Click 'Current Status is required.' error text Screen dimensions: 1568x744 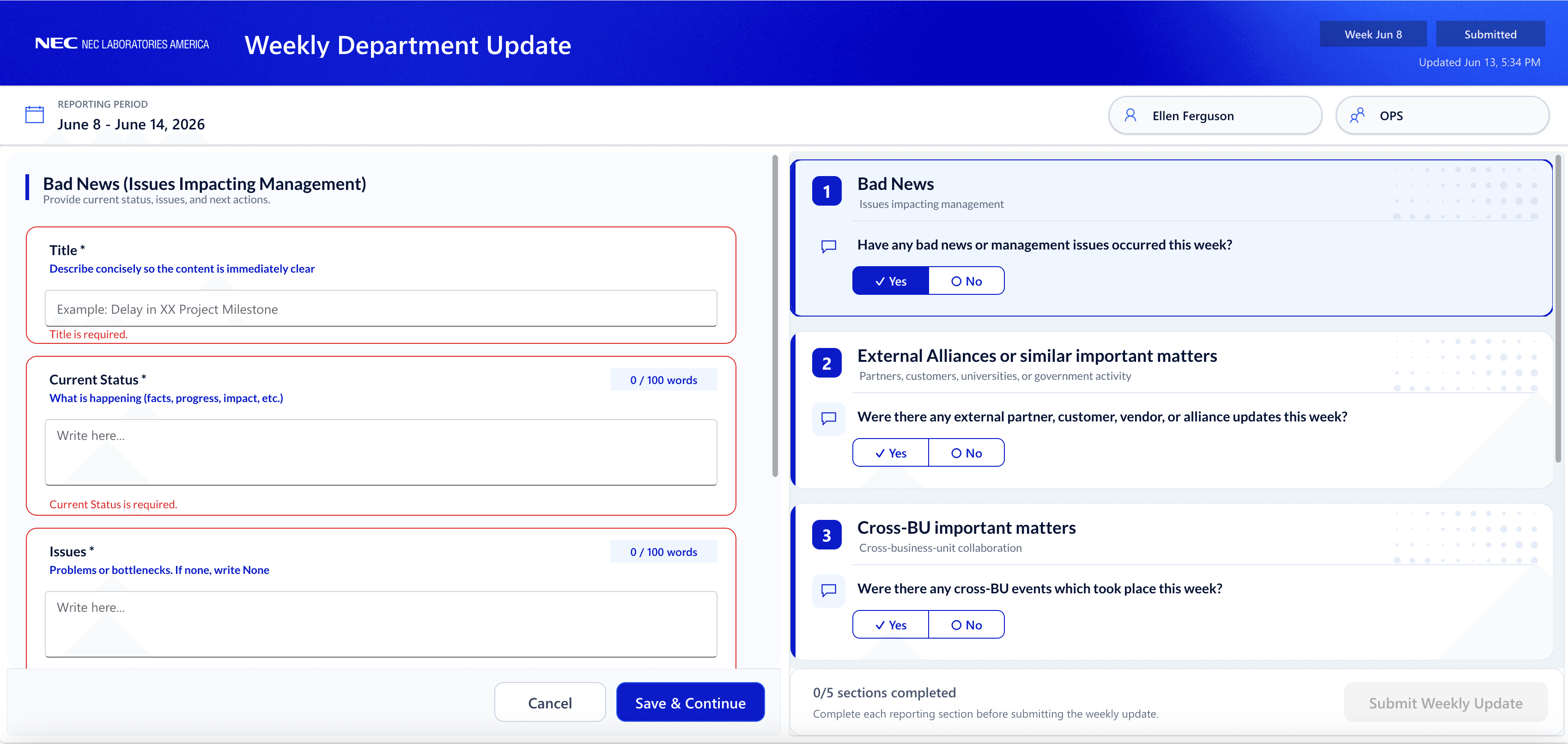[113, 504]
